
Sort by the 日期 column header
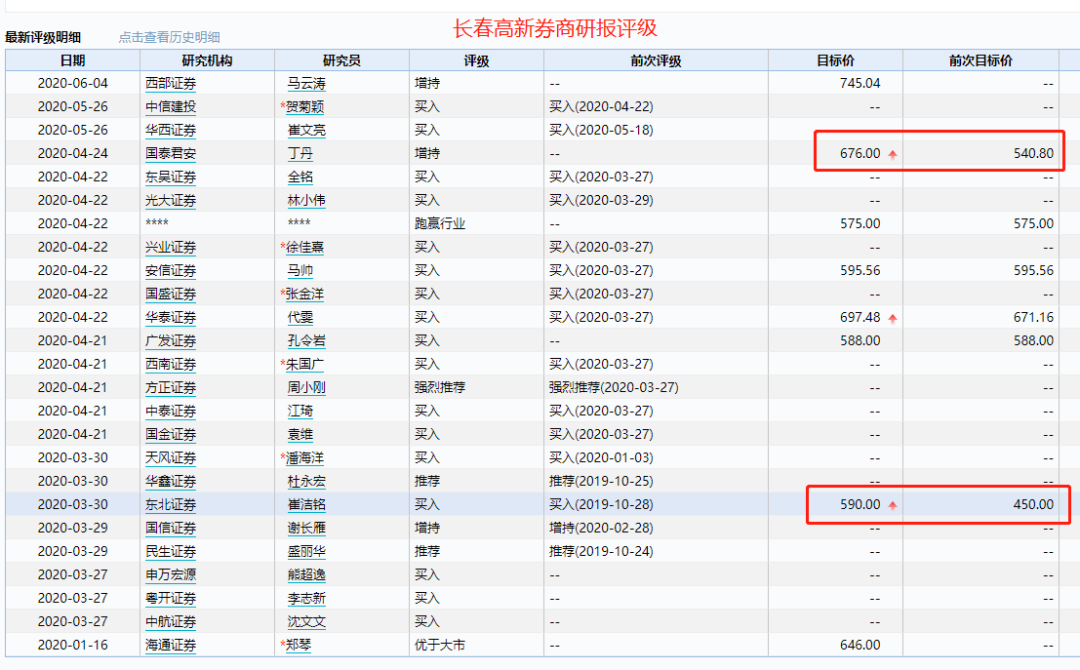tap(72, 61)
